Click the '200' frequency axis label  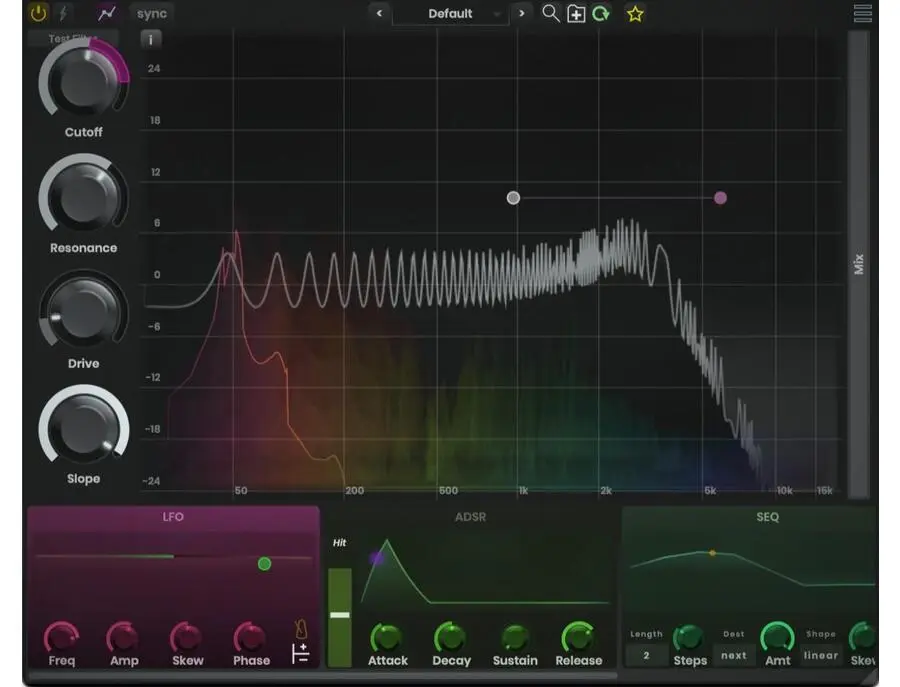coord(354,490)
